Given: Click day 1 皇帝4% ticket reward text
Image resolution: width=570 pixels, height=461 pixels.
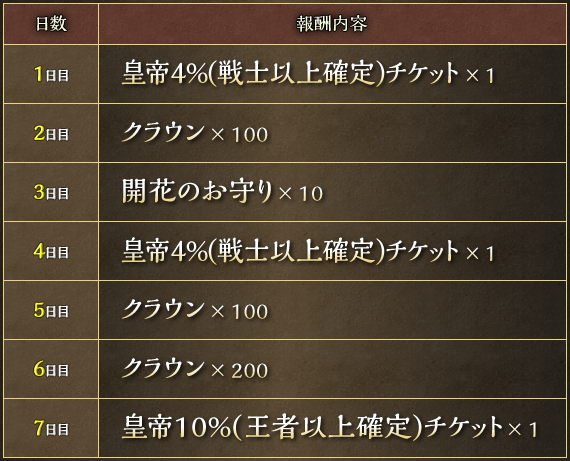Looking at the screenshot, I should (x=308, y=74).
